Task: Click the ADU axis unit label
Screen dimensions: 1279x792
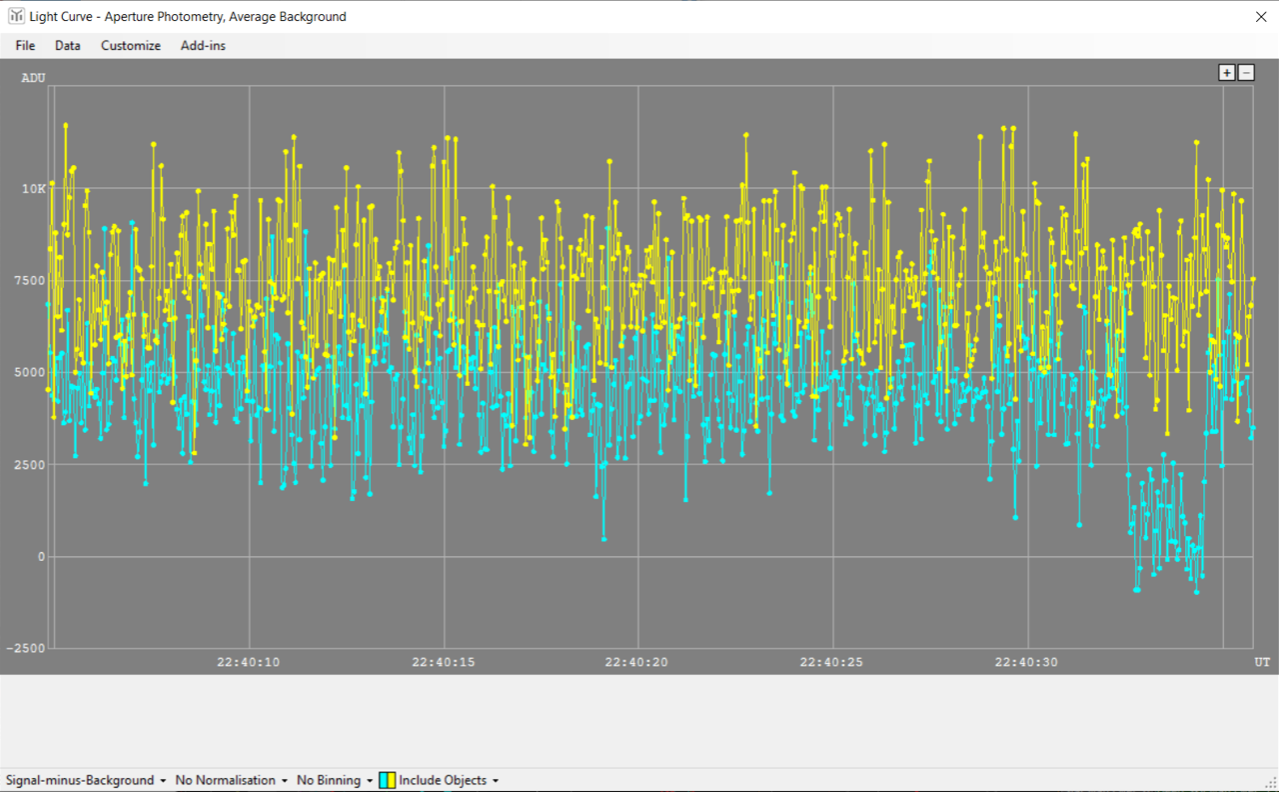Action: point(34,78)
